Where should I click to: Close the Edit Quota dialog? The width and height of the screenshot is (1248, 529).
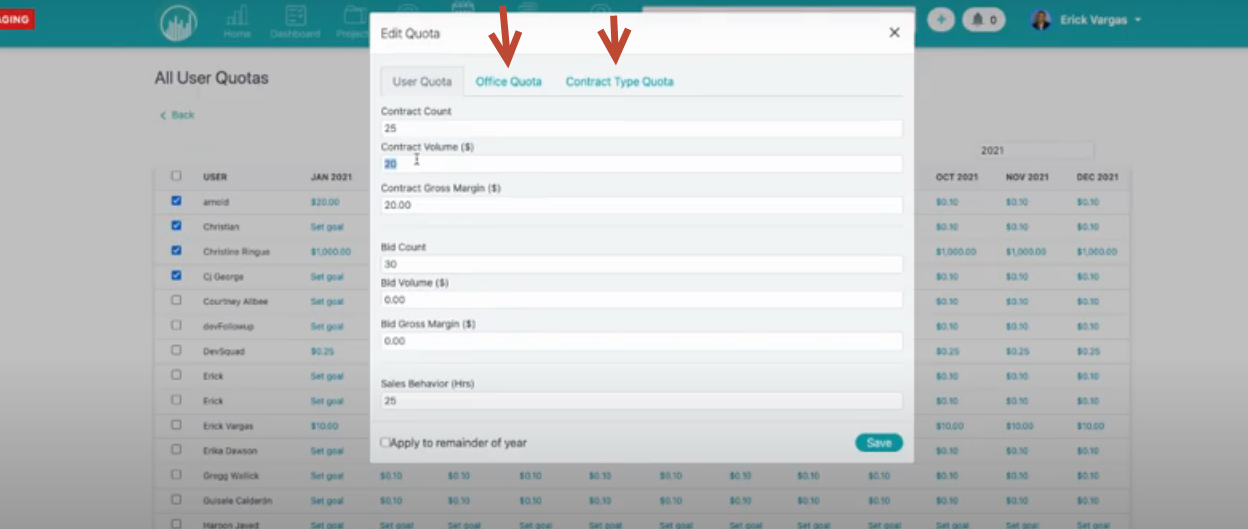894,33
